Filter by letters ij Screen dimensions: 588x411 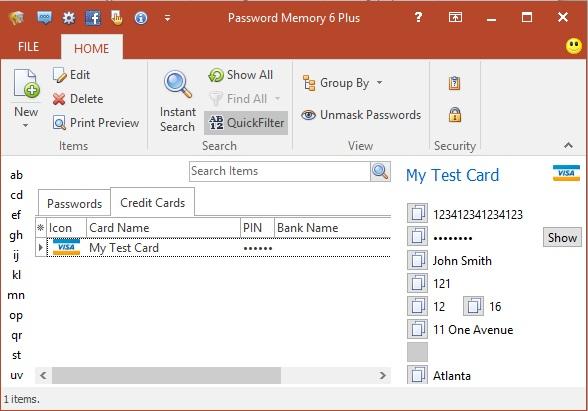(16, 255)
